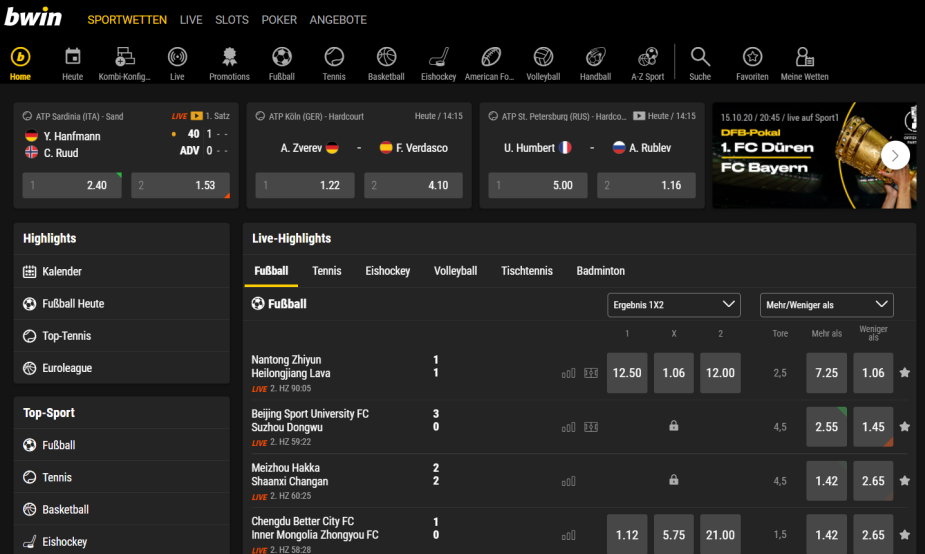
Task: Click the bwin logo
Action: [33, 17]
